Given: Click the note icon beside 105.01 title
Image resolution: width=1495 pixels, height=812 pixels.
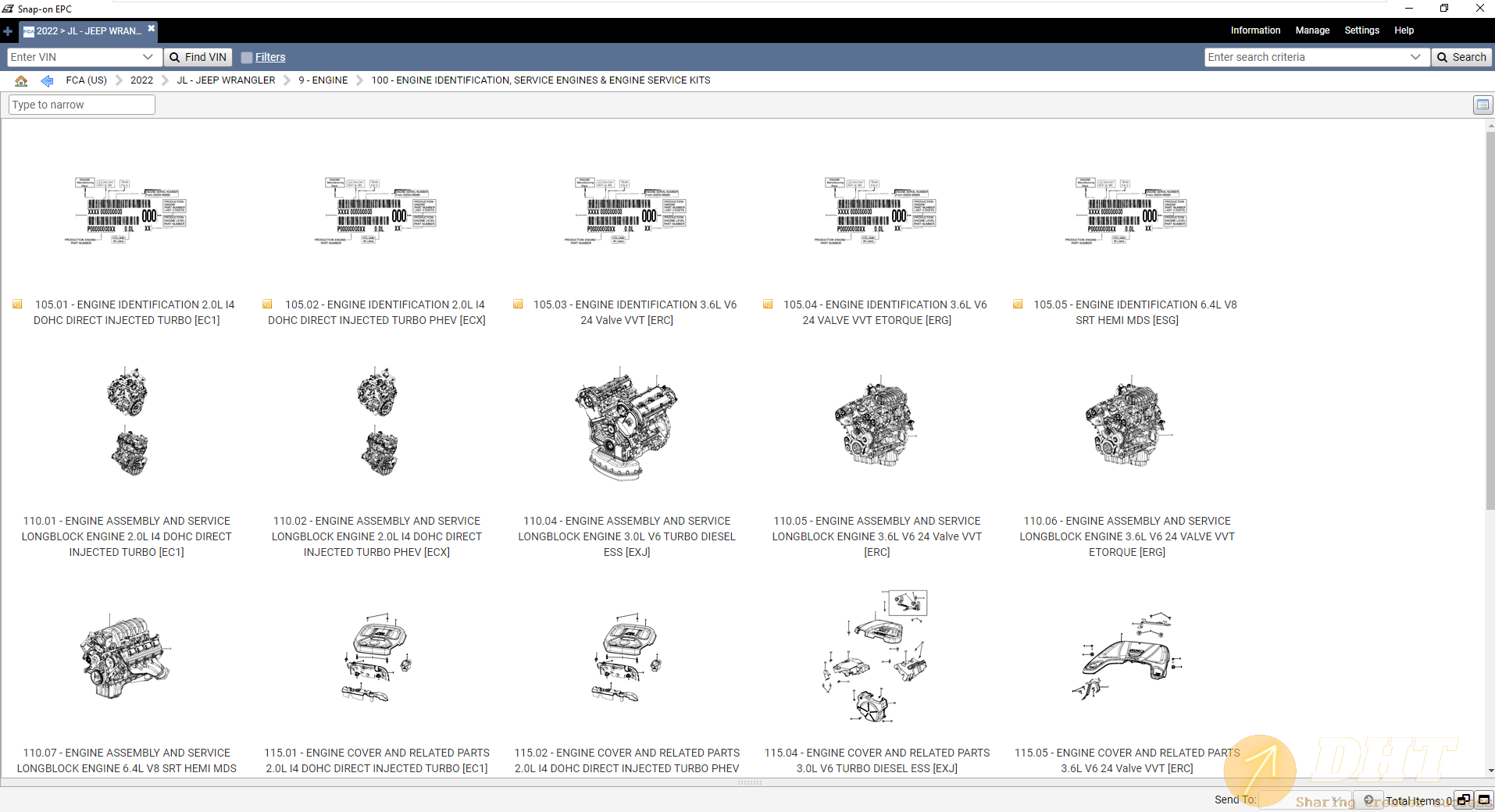Looking at the screenshot, I should point(17,304).
